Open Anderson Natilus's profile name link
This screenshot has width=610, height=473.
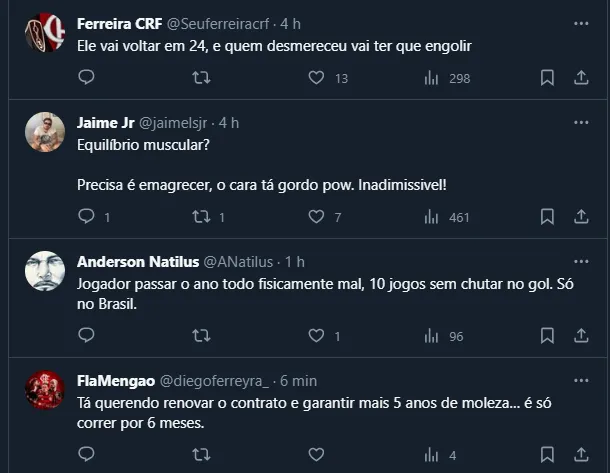tap(137, 261)
